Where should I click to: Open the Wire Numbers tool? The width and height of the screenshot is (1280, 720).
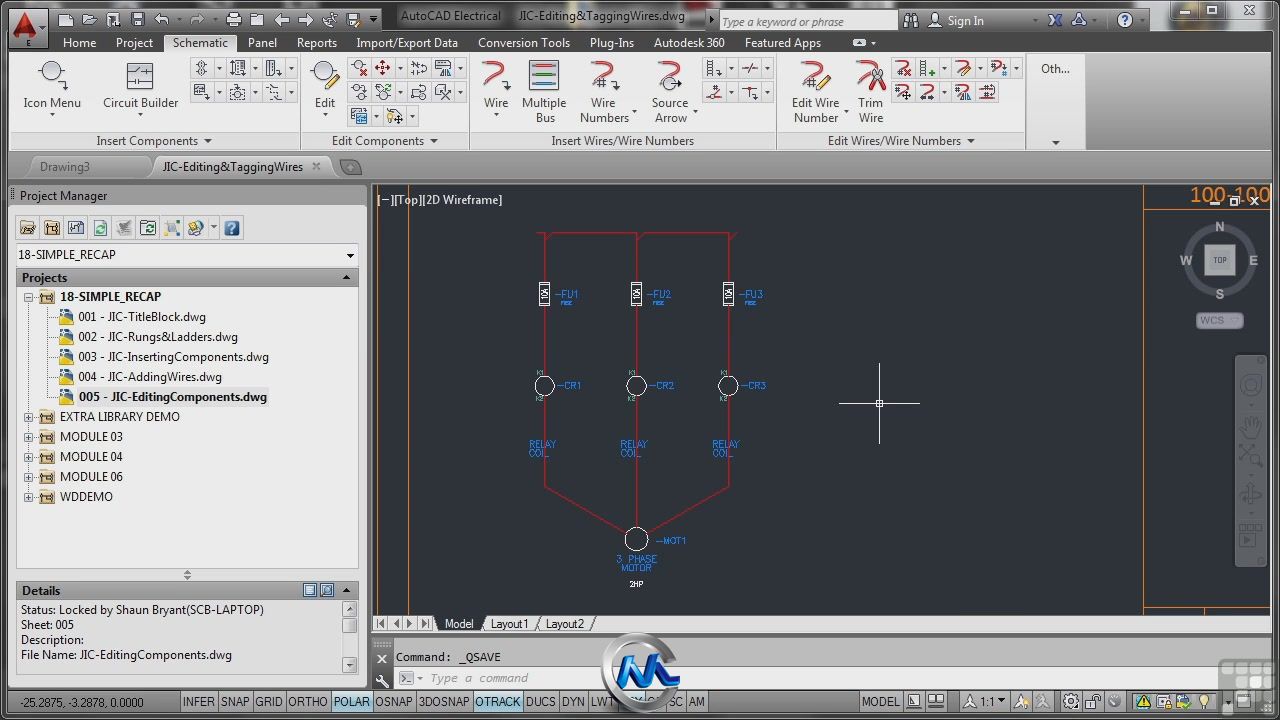pos(604,92)
